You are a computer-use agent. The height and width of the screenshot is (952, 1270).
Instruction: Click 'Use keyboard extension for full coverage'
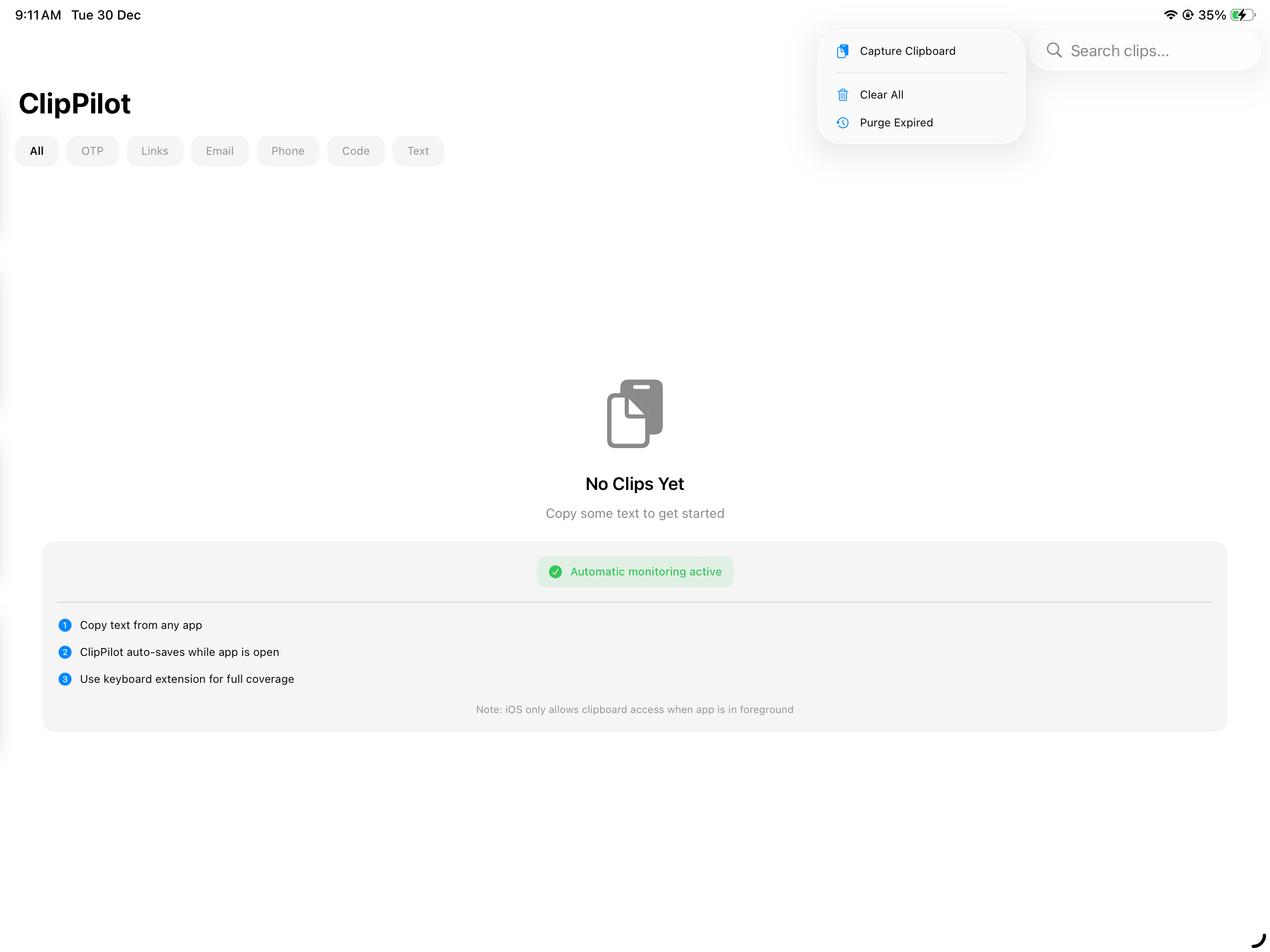186,679
